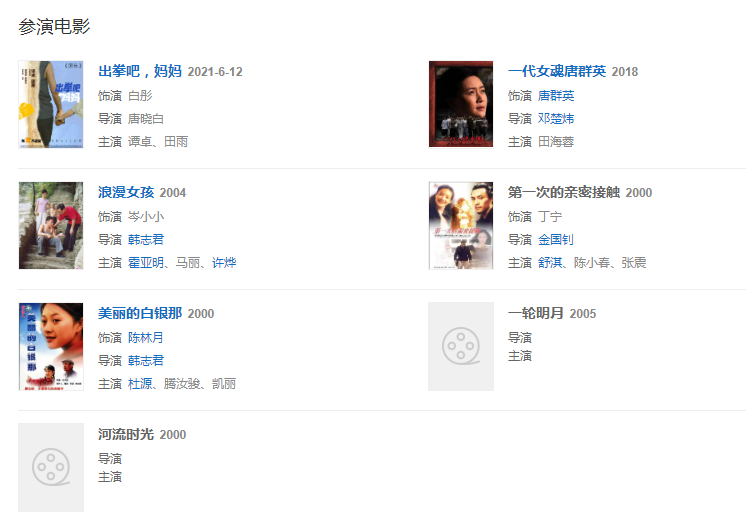Click actor 霍亚明 in 浪漫女孩
Screen dimensions: 746x521
[x=146, y=262]
